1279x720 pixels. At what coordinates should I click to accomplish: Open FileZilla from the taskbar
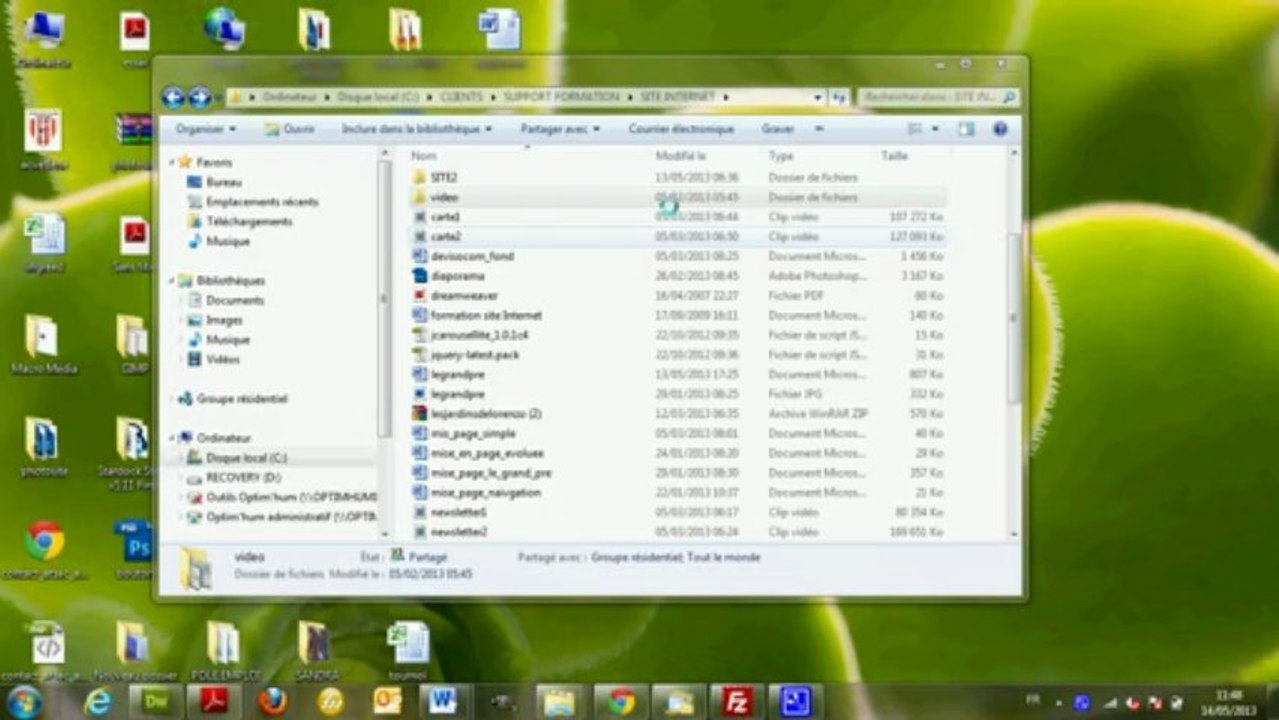tap(736, 702)
